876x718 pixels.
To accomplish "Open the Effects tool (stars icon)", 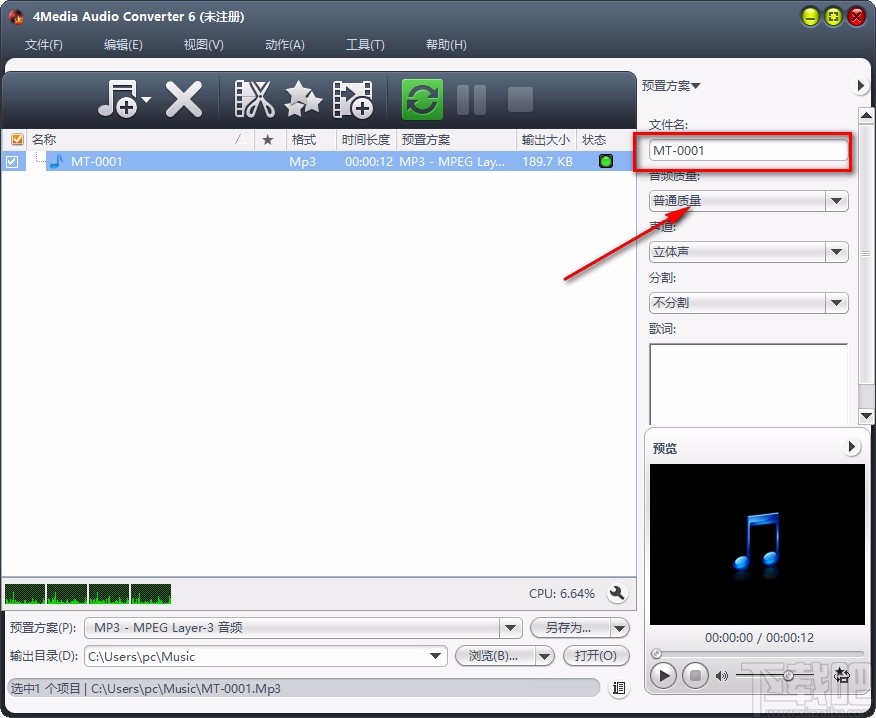I will pyautogui.click(x=303, y=99).
